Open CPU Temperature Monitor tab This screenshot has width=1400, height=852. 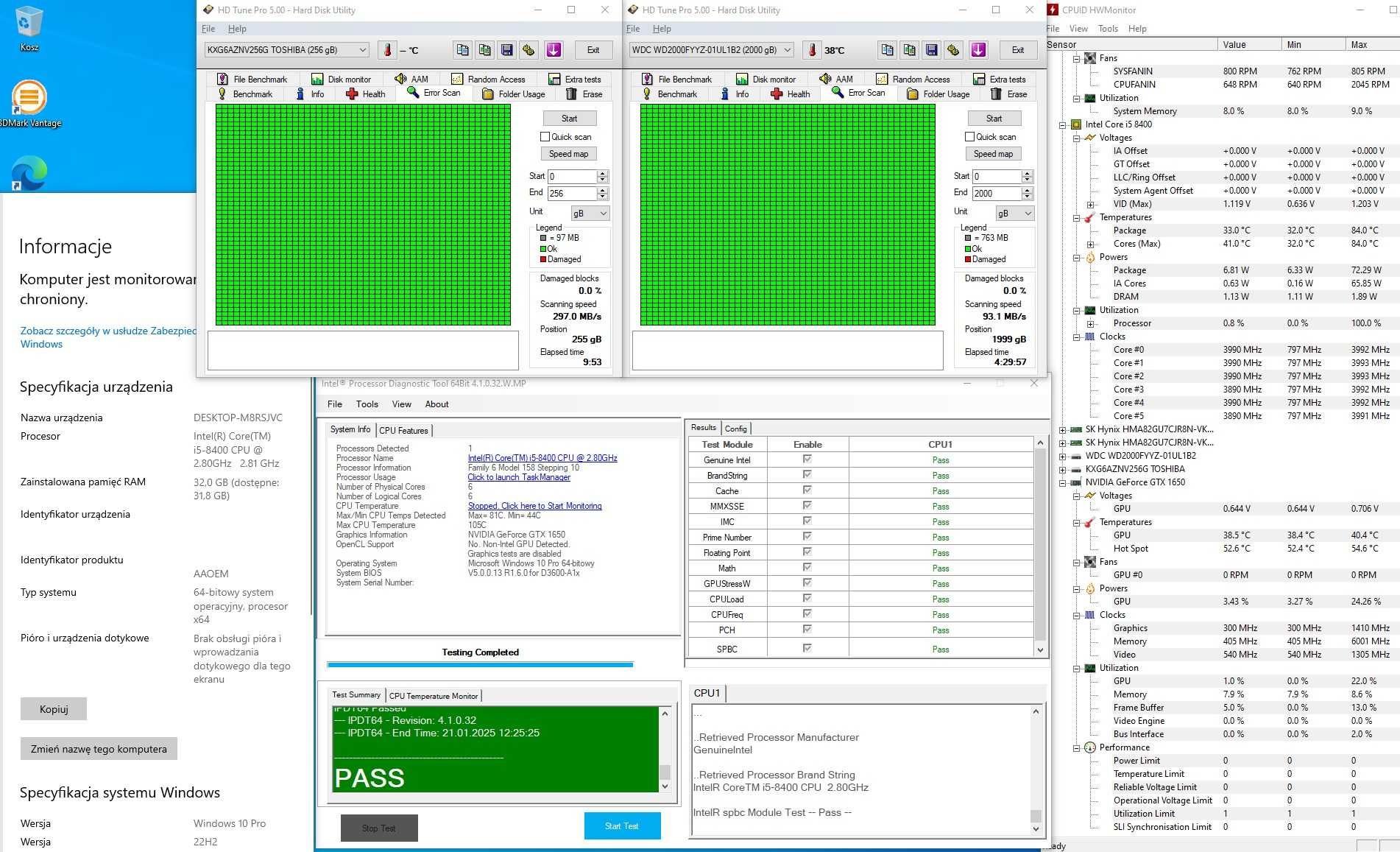point(434,696)
